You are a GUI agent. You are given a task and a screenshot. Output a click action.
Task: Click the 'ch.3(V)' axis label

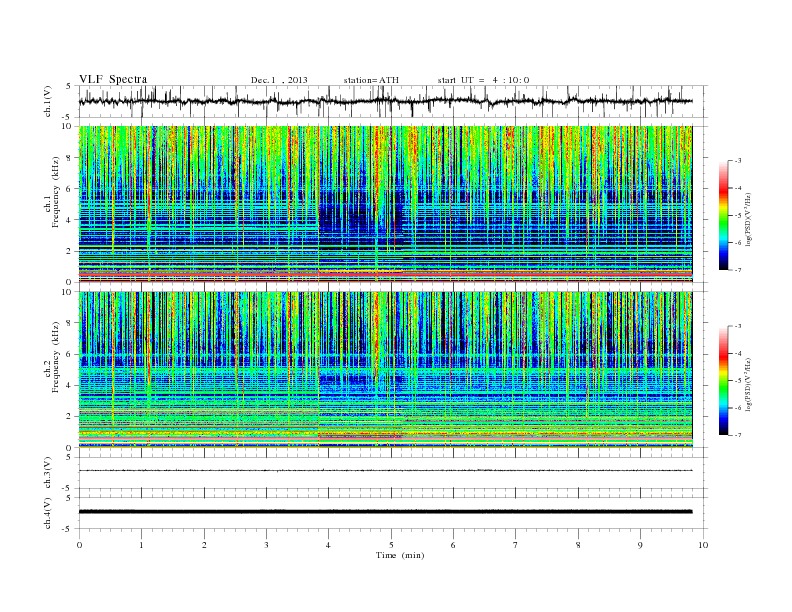[48, 473]
